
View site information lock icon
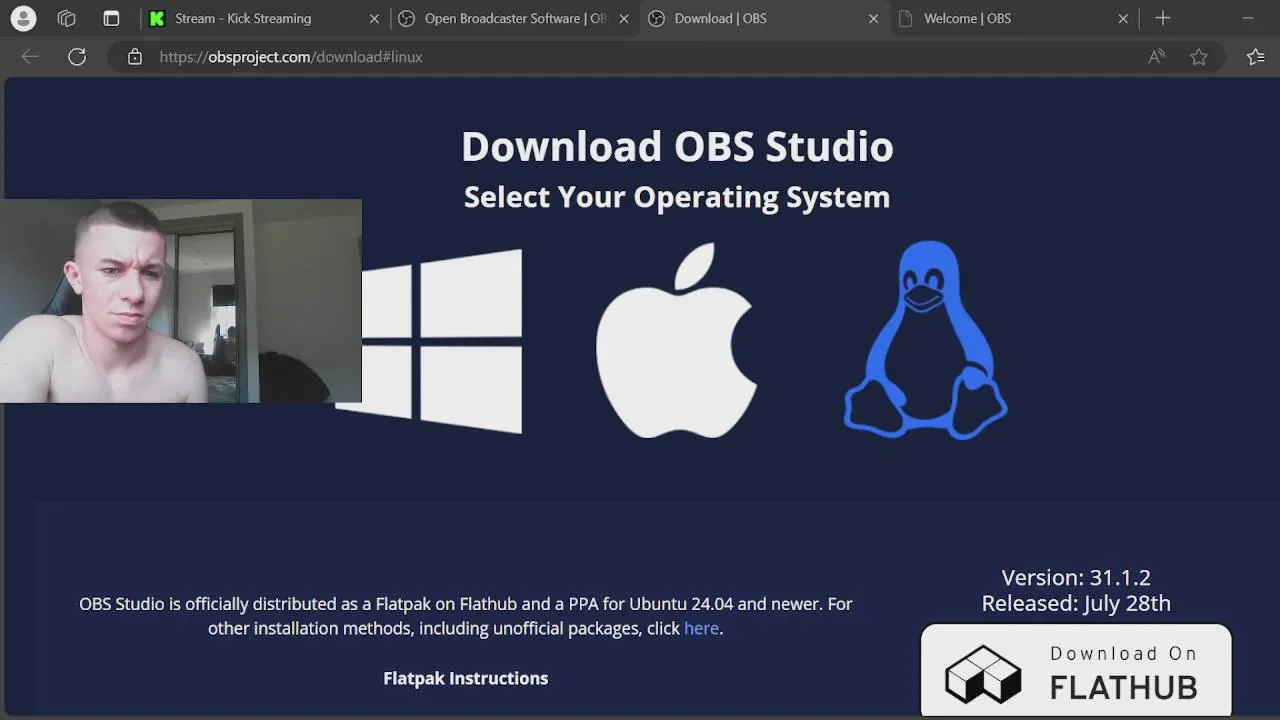(x=135, y=57)
